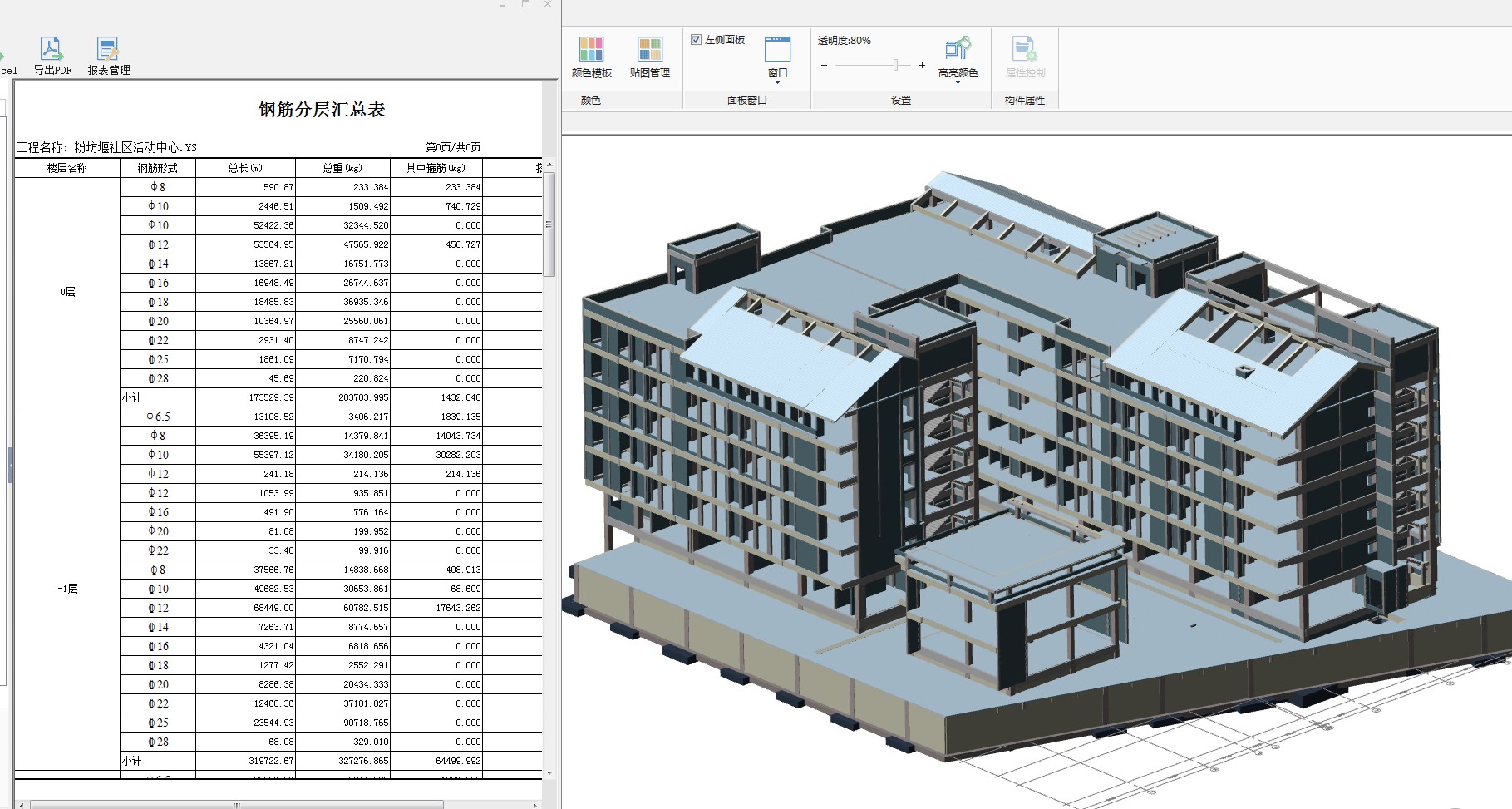Click the report vertical scrollbar down arrow
This screenshot has height=809, width=1512.
pos(549,773)
